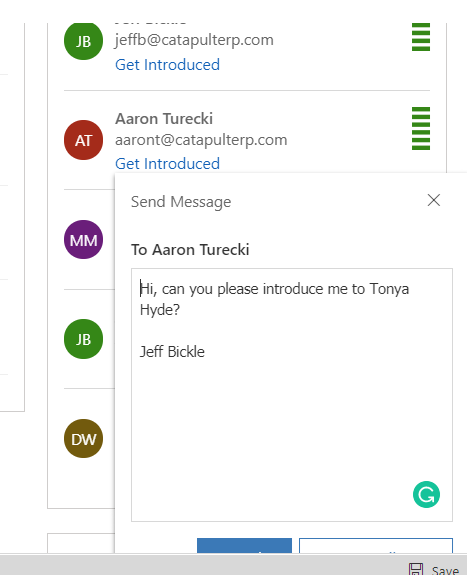Open the Grammarly icon in message box

(426, 495)
